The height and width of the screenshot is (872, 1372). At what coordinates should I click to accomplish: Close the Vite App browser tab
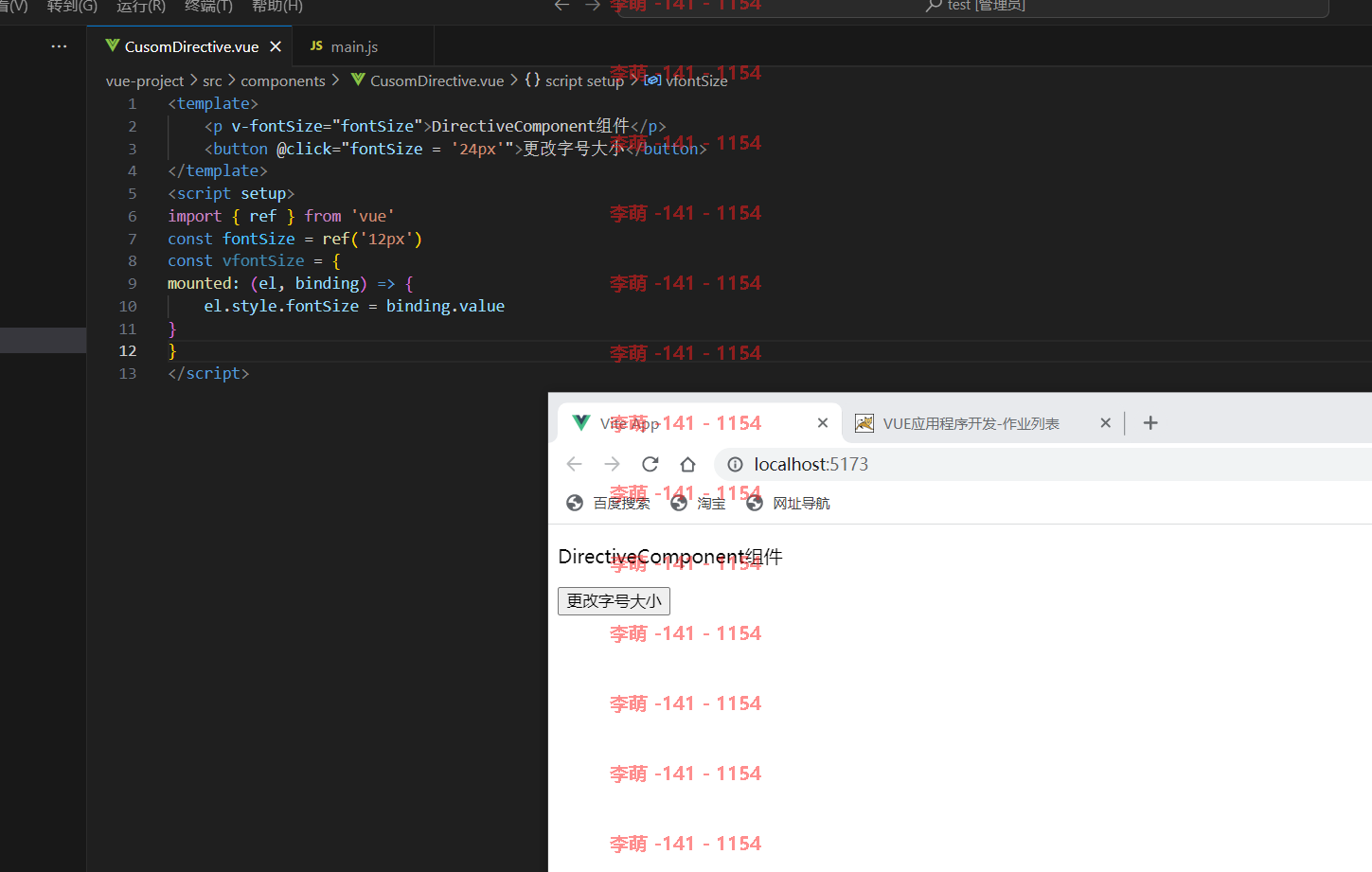point(823,423)
